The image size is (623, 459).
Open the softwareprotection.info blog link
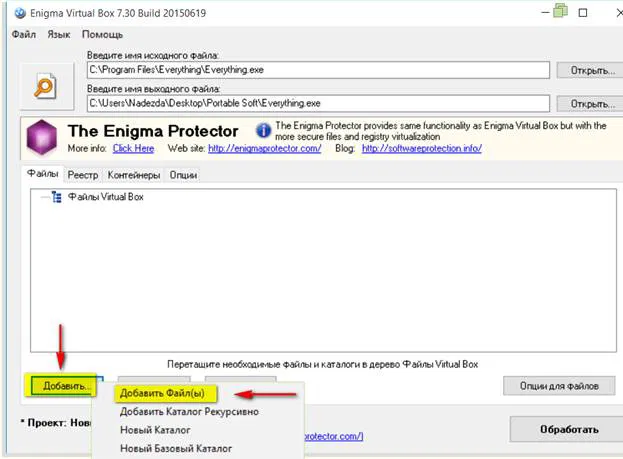(422, 148)
